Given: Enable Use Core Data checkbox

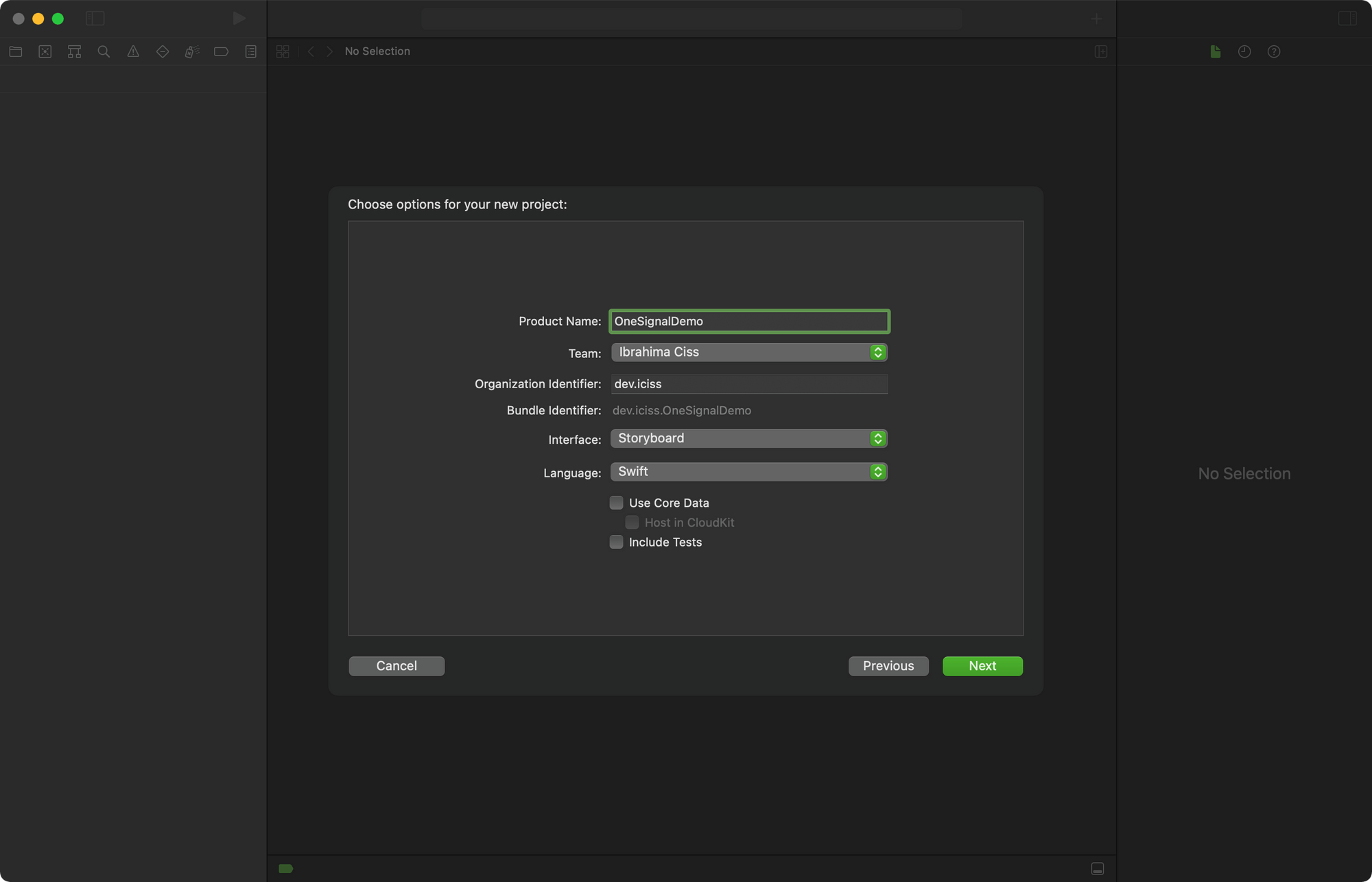Looking at the screenshot, I should [617, 503].
